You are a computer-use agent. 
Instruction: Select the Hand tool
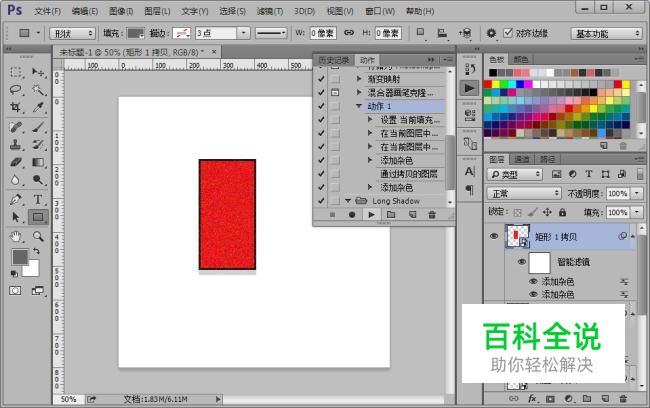pyautogui.click(x=16, y=236)
